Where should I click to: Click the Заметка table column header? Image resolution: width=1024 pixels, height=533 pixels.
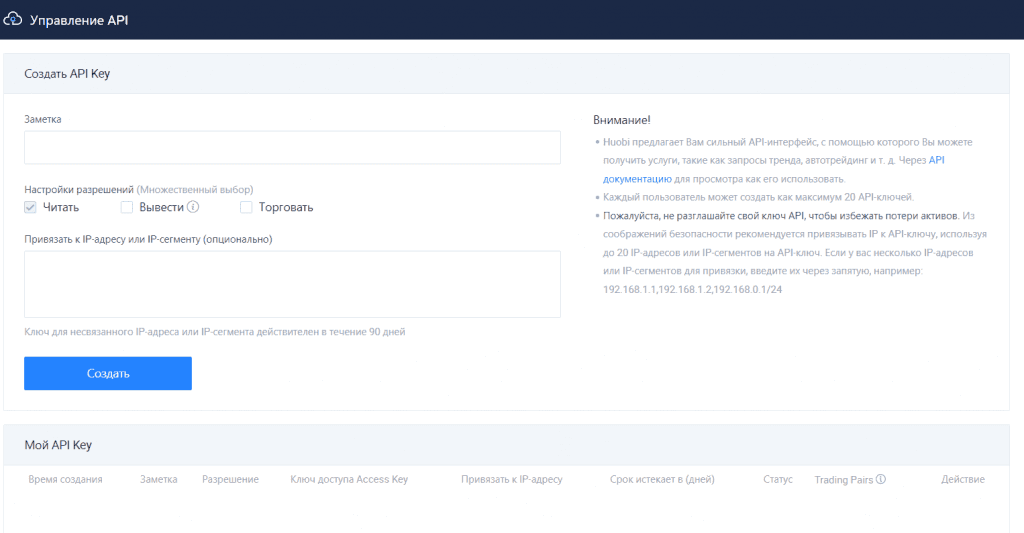(159, 479)
